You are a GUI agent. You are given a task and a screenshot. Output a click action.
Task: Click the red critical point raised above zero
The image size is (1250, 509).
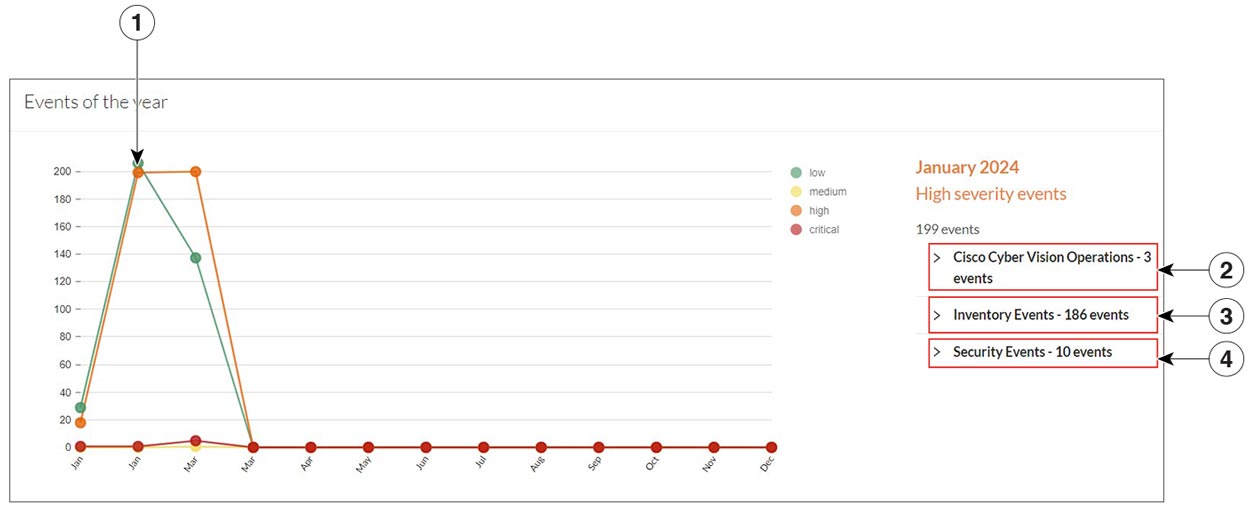[195, 440]
